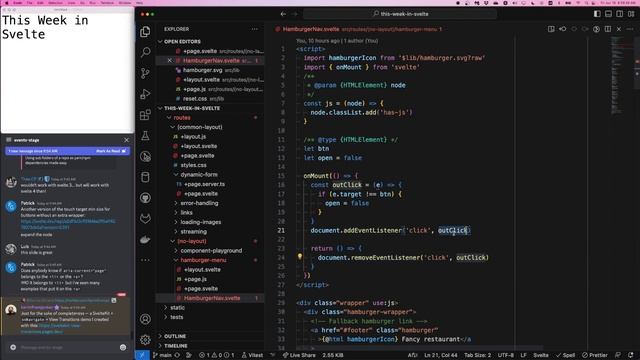640x360 pixels.
Task: Expand the component-playground folder
Action: (x=211, y=251)
